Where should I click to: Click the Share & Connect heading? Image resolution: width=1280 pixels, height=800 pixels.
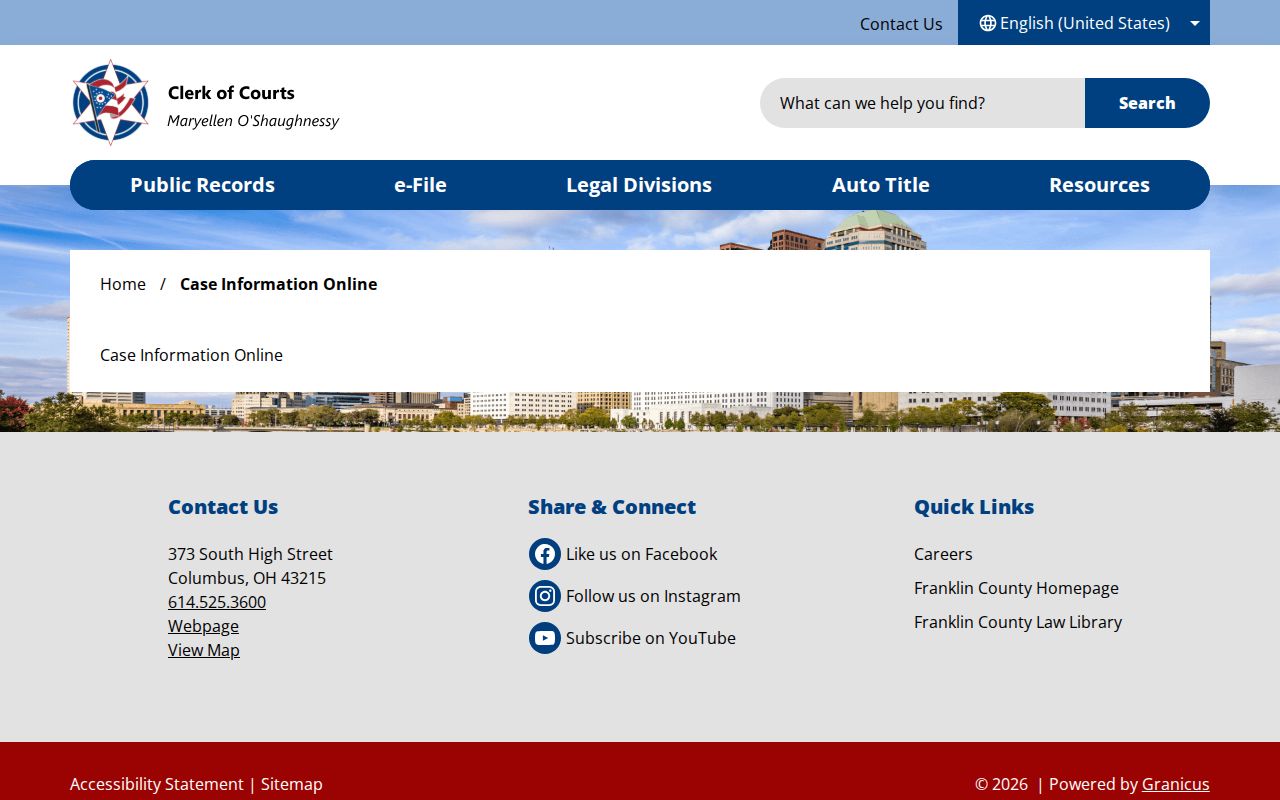[612, 507]
